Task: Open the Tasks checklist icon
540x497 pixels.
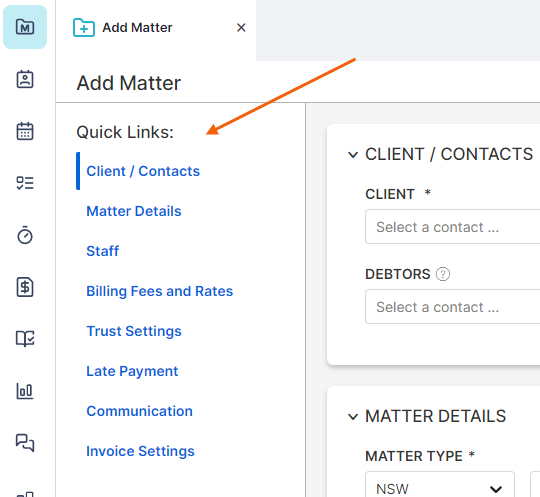Action: coord(25,183)
